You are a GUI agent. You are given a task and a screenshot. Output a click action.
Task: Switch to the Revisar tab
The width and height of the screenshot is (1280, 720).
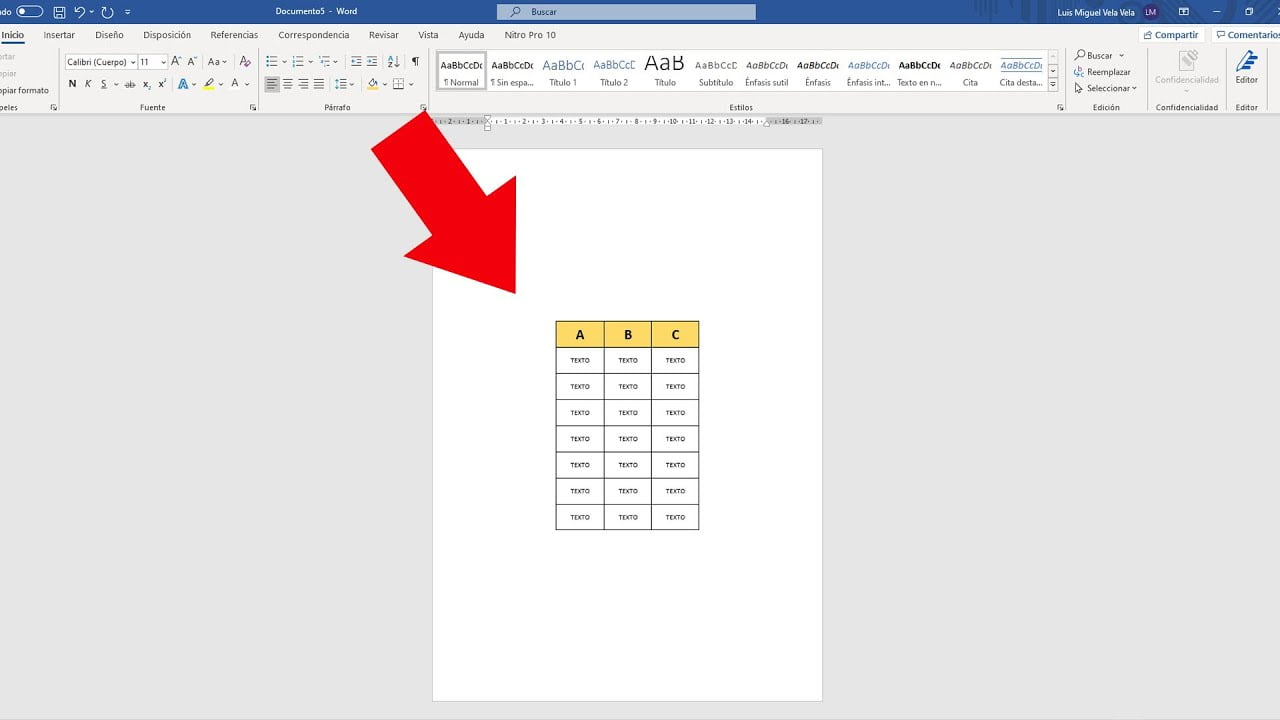(384, 35)
